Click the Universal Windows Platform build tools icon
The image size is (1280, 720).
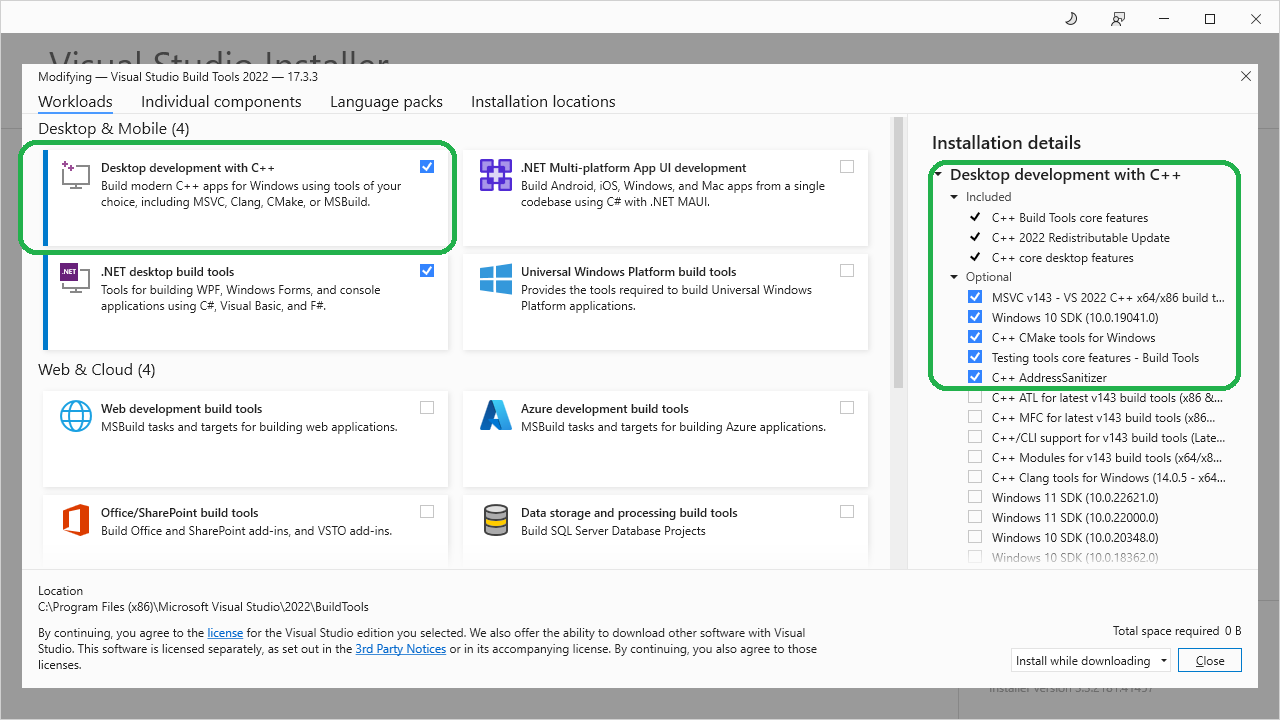[x=496, y=278]
